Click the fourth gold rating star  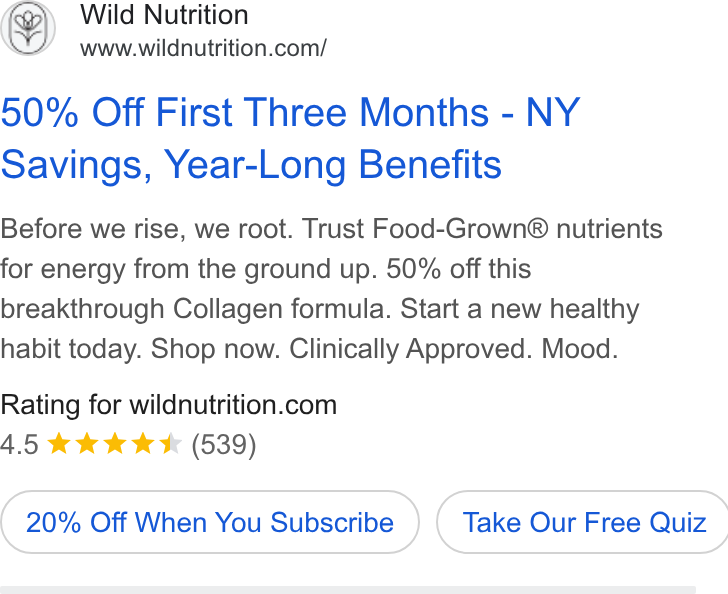pyautogui.click(x=143, y=443)
